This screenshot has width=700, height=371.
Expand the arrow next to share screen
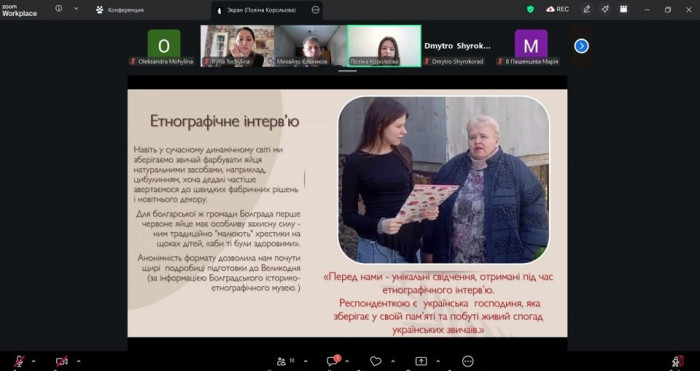(x=438, y=361)
